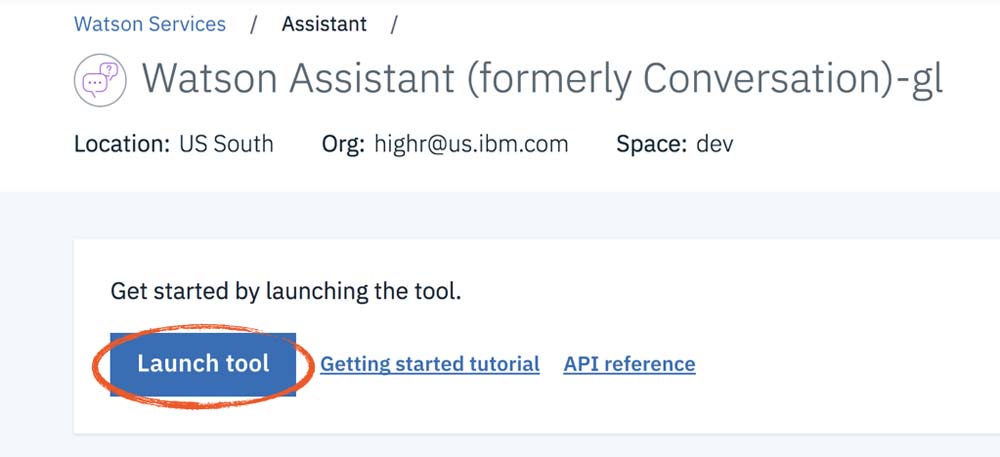Click the light gray page background above the card
This screenshot has height=457, width=1000.
(500, 215)
